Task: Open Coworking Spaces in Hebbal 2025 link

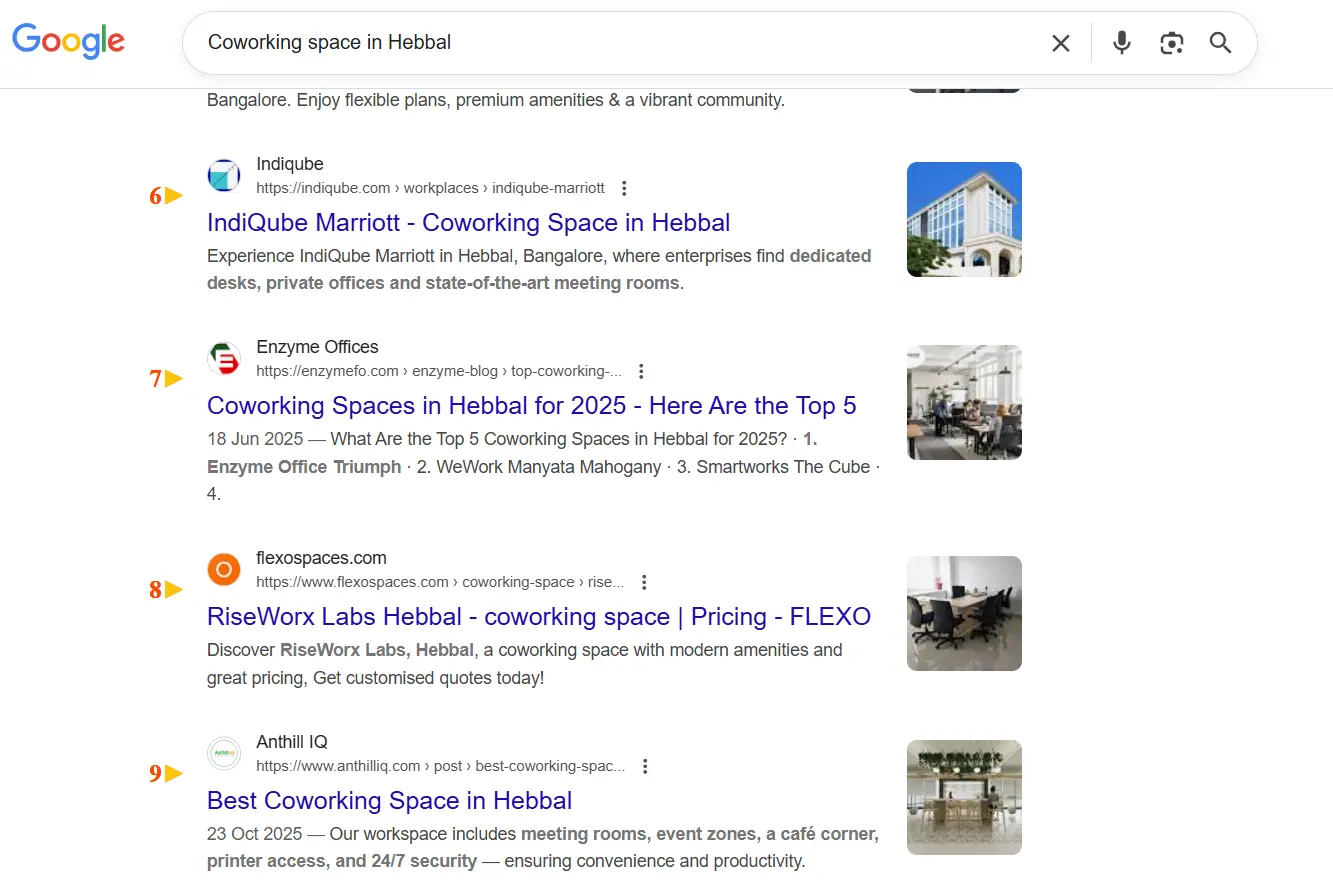Action: click(x=531, y=406)
